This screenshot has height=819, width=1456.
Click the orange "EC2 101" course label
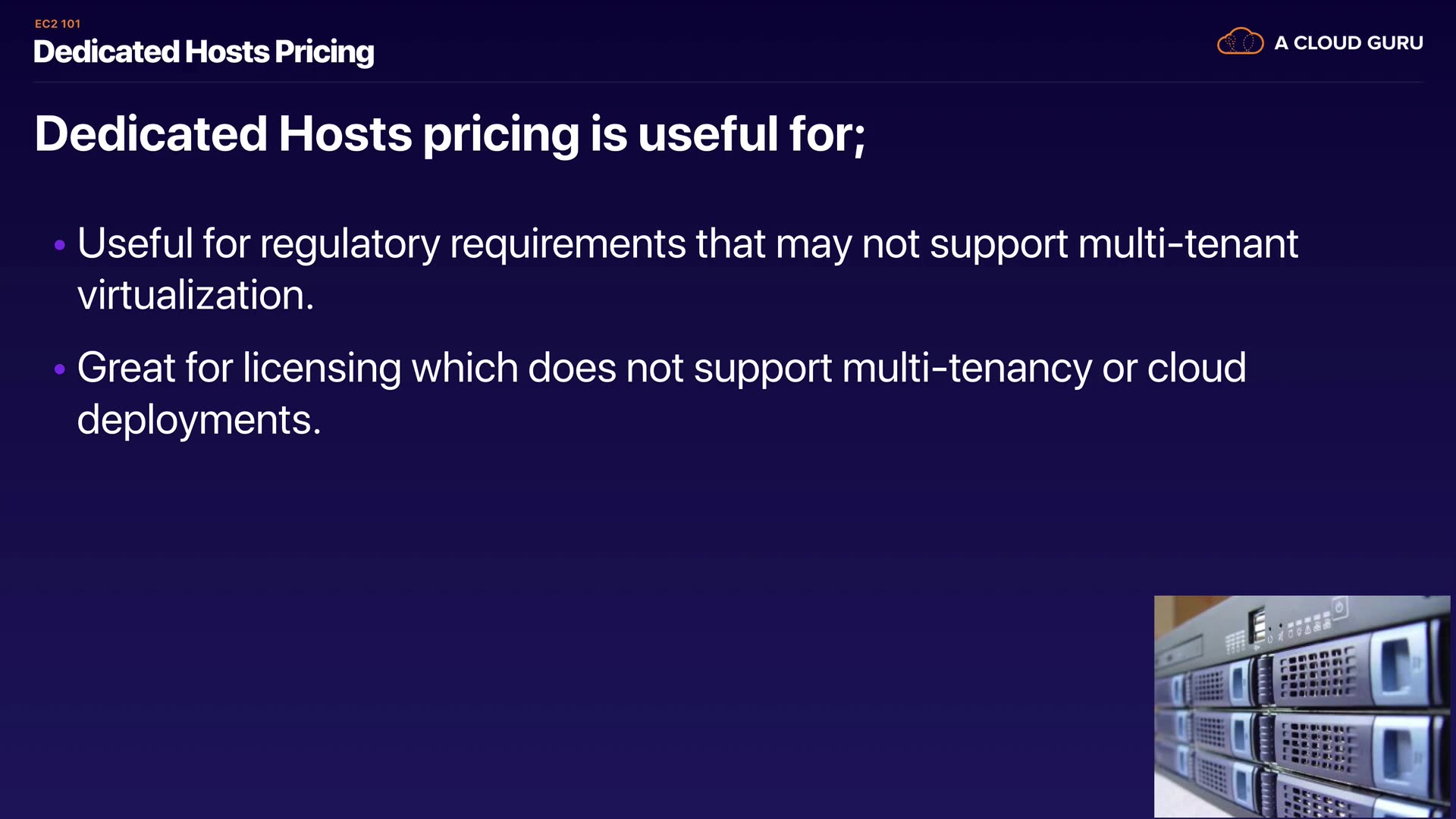[x=58, y=24]
